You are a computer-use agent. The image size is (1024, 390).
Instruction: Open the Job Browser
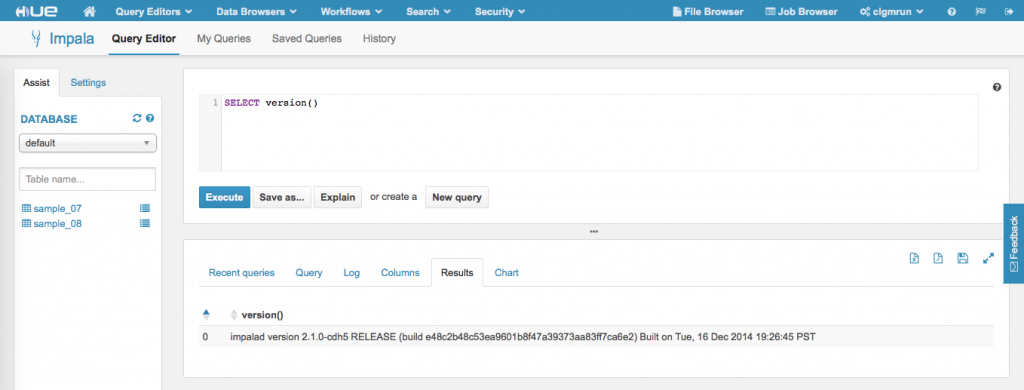click(801, 11)
